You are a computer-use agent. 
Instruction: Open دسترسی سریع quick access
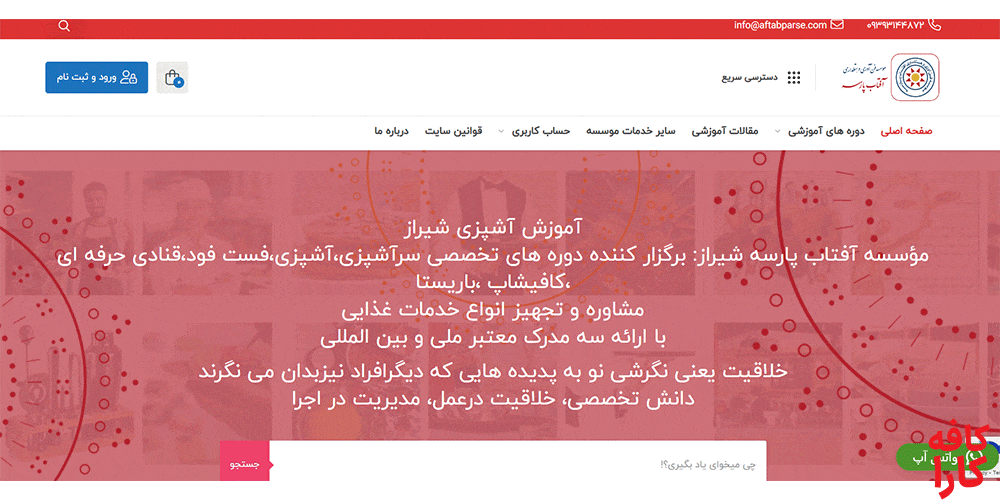(x=749, y=78)
